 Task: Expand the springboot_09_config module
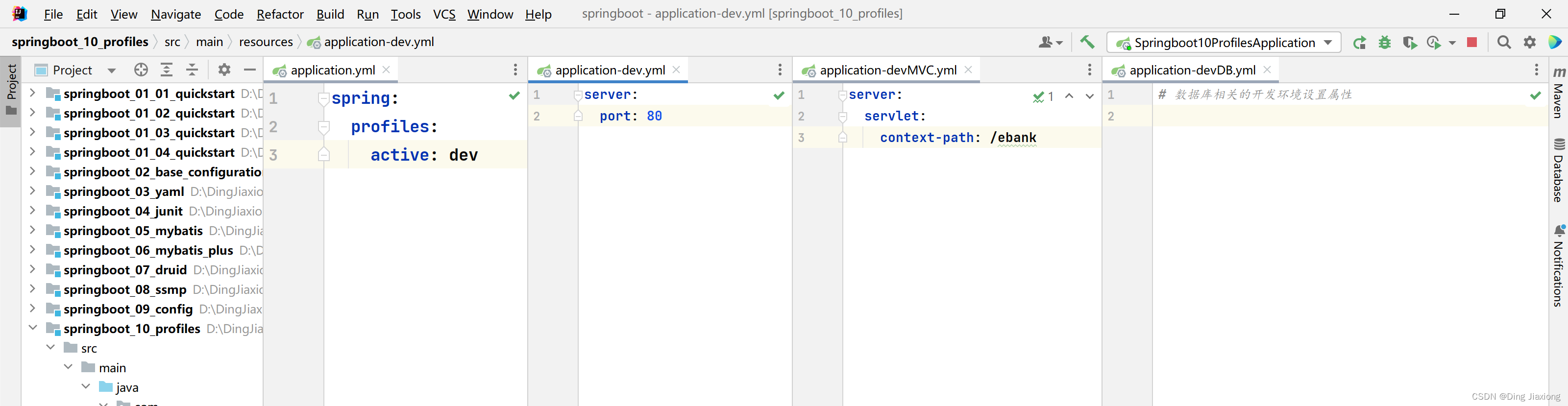click(x=33, y=309)
